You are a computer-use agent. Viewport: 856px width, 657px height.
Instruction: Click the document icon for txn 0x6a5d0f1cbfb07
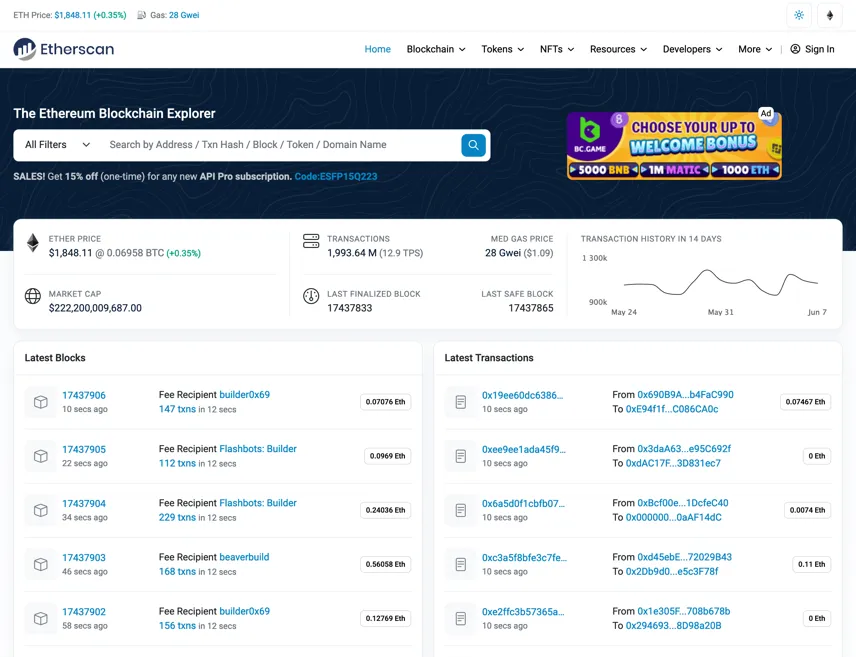click(461, 510)
